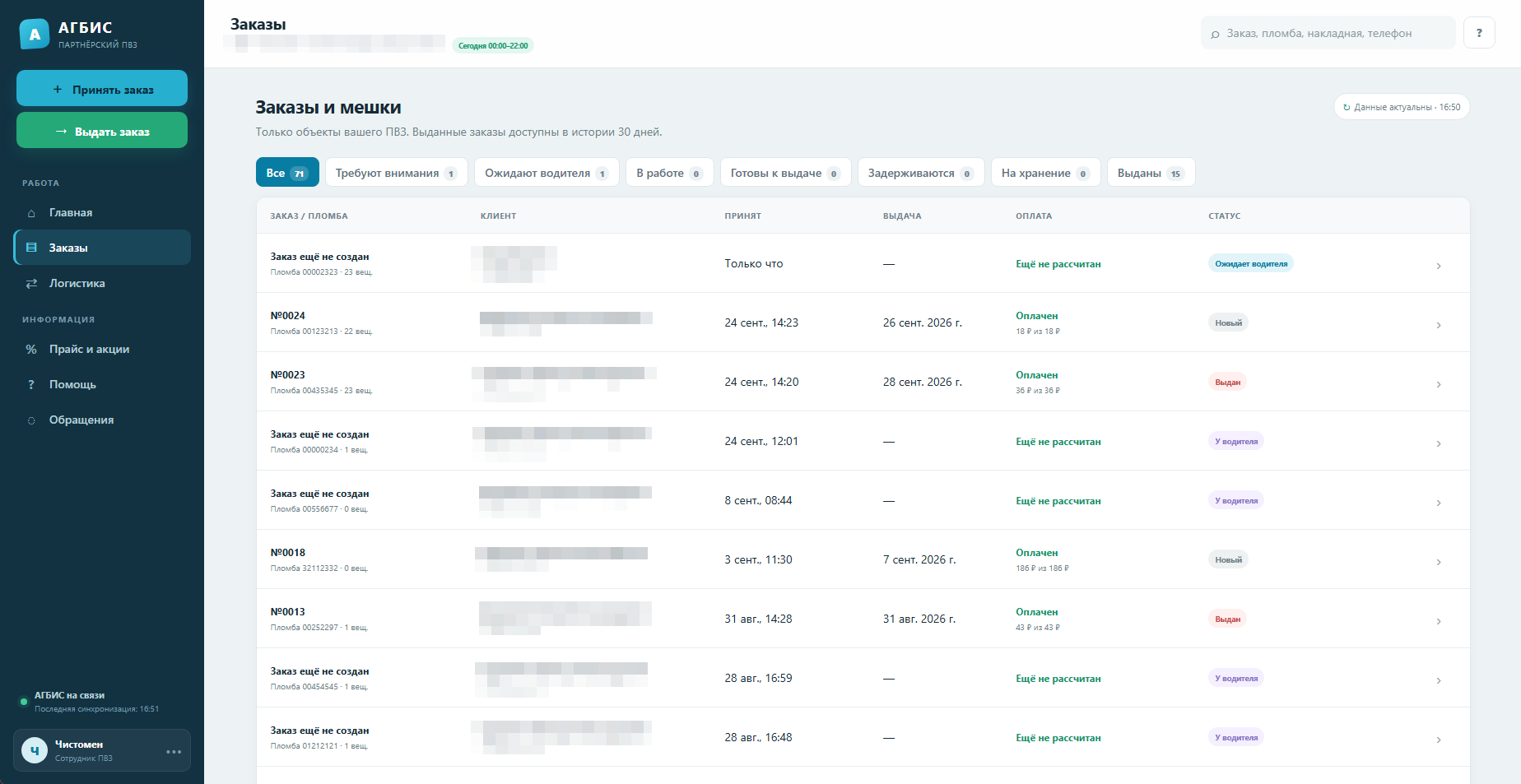Switch to the Требуют внимания tab
The width and height of the screenshot is (1521, 784).
point(396,173)
